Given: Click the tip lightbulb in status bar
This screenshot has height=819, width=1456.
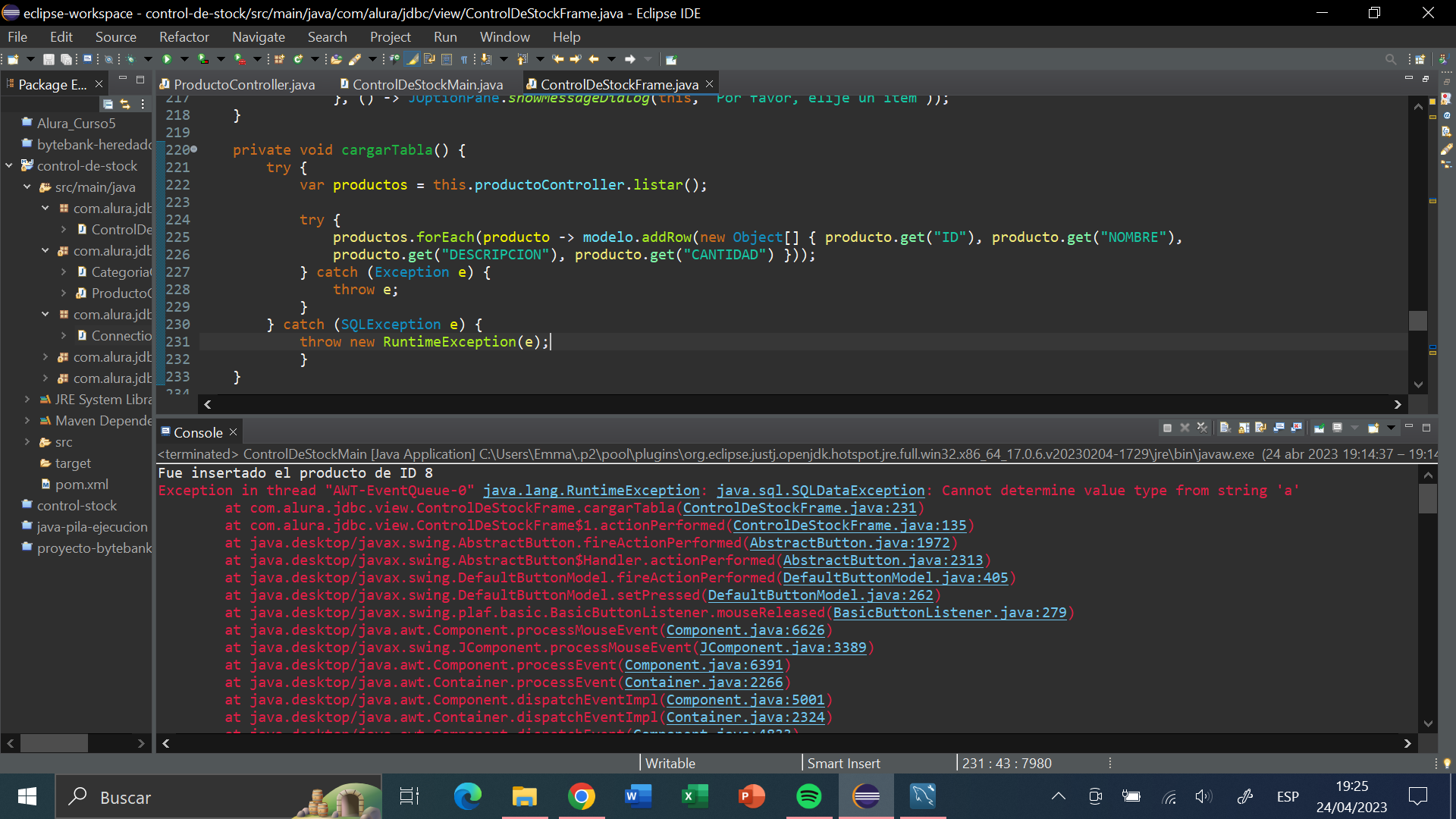Looking at the screenshot, I should click(x=1447, y=763).
